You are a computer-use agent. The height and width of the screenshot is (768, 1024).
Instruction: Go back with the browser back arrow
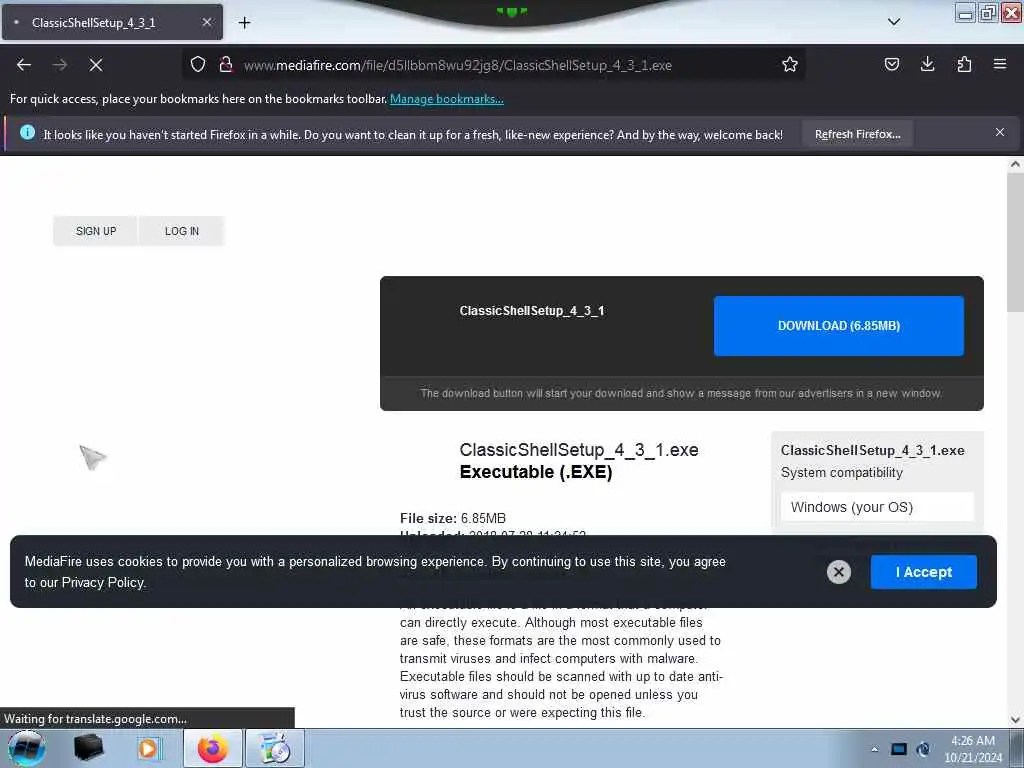click(x=24, y=65)
